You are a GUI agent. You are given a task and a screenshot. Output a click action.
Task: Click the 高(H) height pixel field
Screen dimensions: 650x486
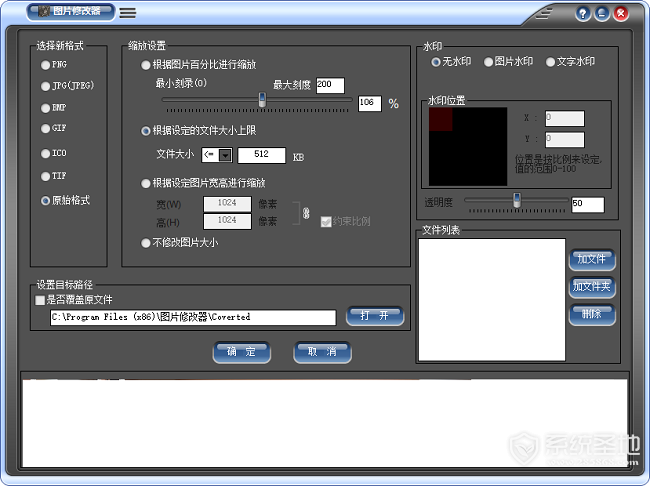click(227, 221)
